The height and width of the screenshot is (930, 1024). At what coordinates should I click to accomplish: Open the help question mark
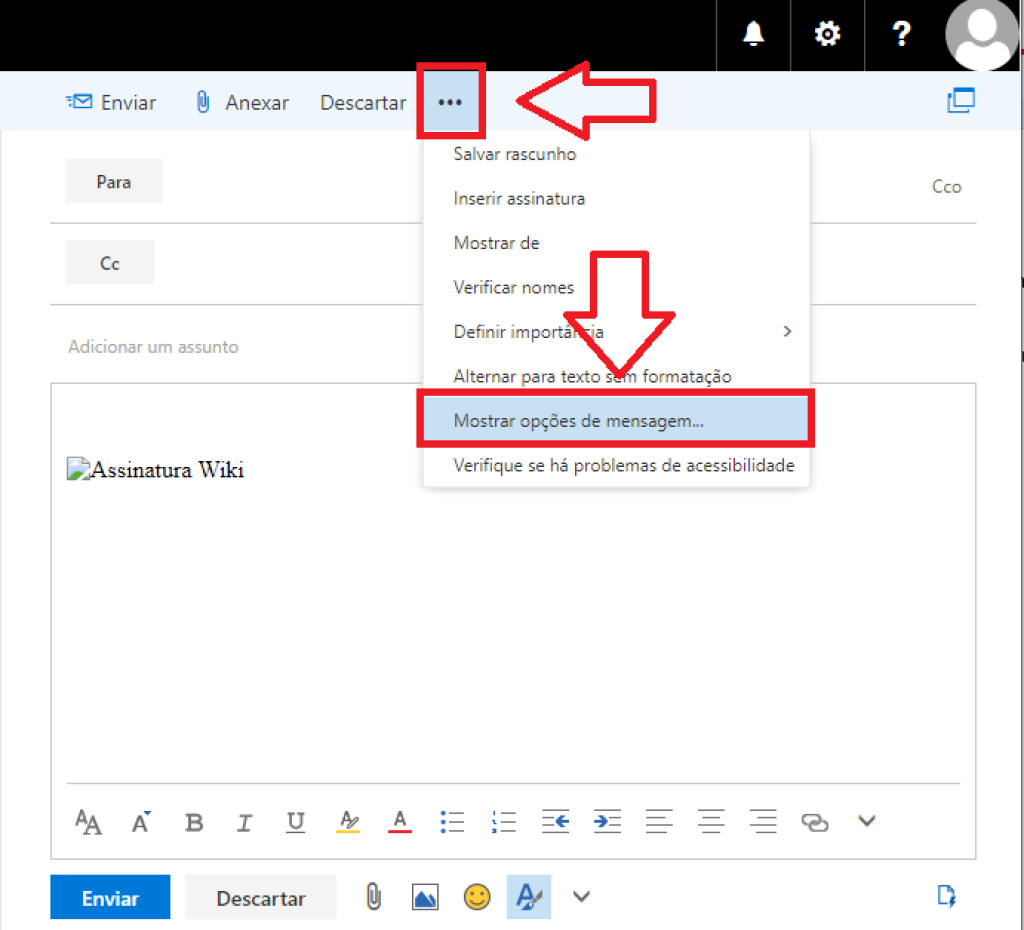(901, 33)
